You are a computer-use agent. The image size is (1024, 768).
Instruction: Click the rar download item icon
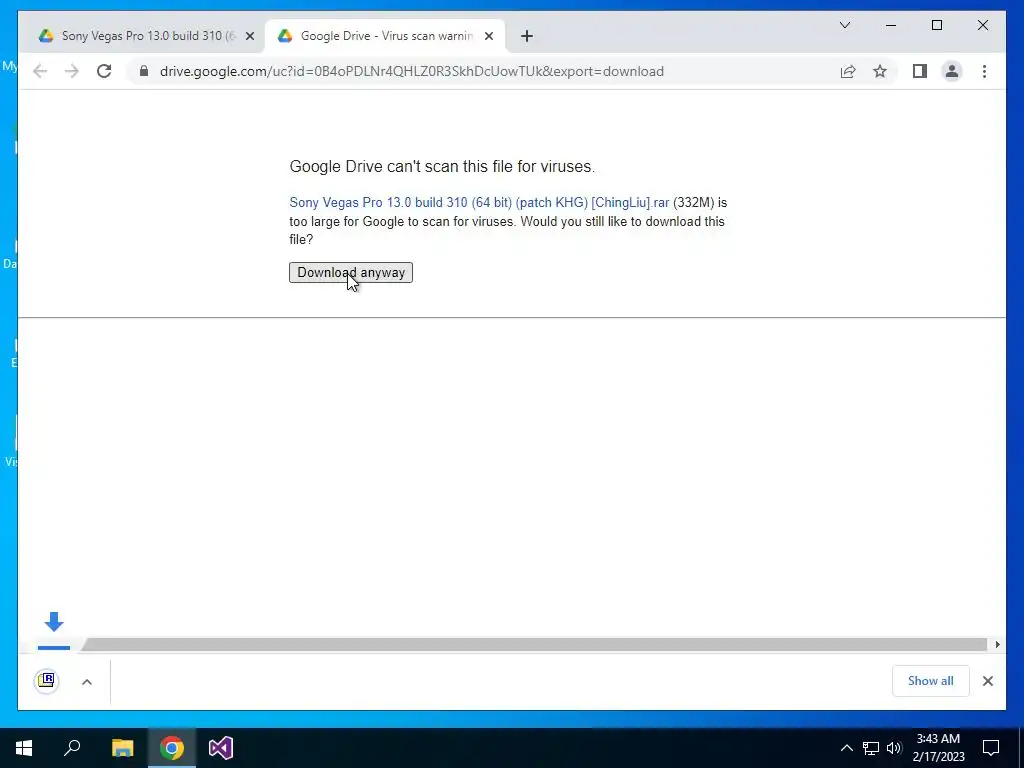46,681
